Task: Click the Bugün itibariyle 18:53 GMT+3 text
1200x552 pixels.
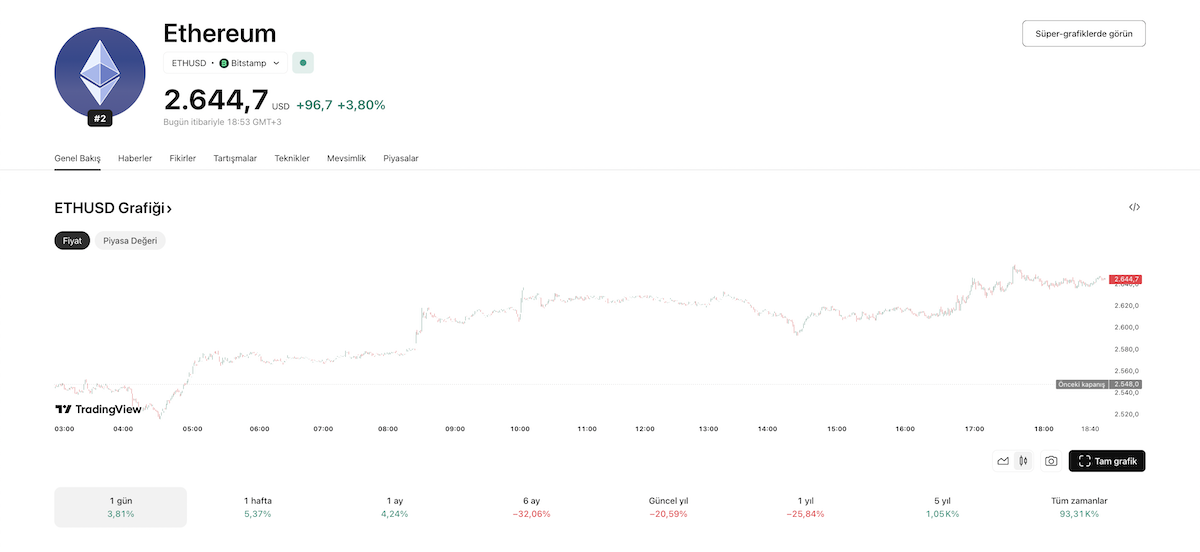Action: pos(223,122)
